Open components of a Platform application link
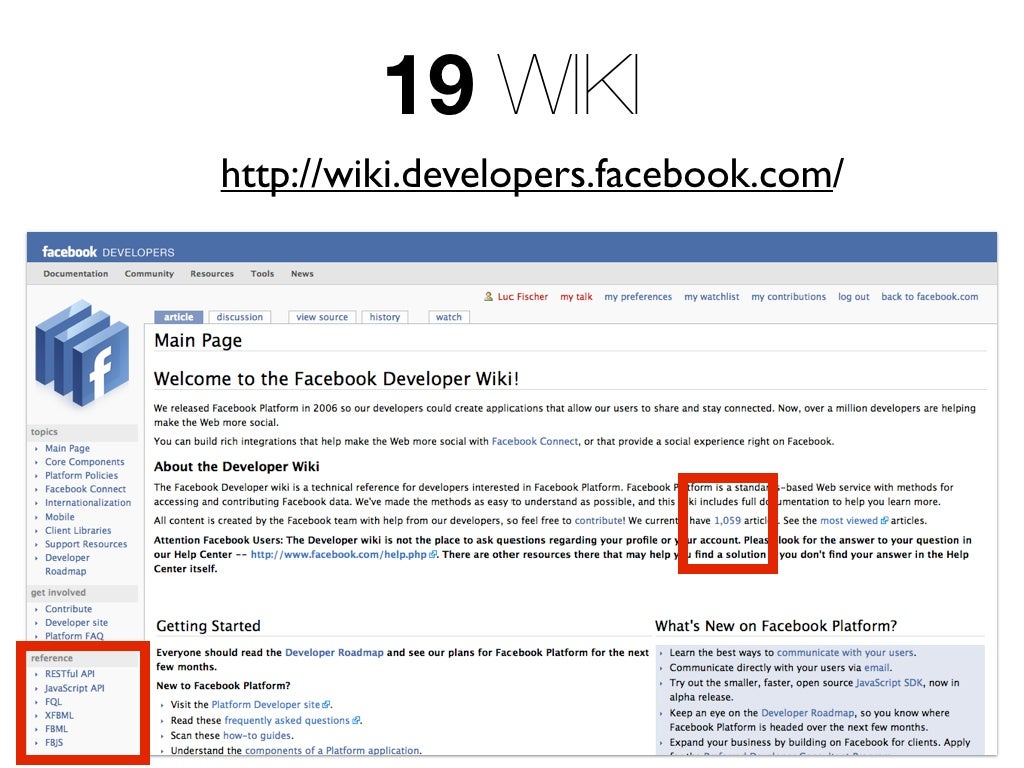This screenshot has height=768, width=1024. point(332,751)
